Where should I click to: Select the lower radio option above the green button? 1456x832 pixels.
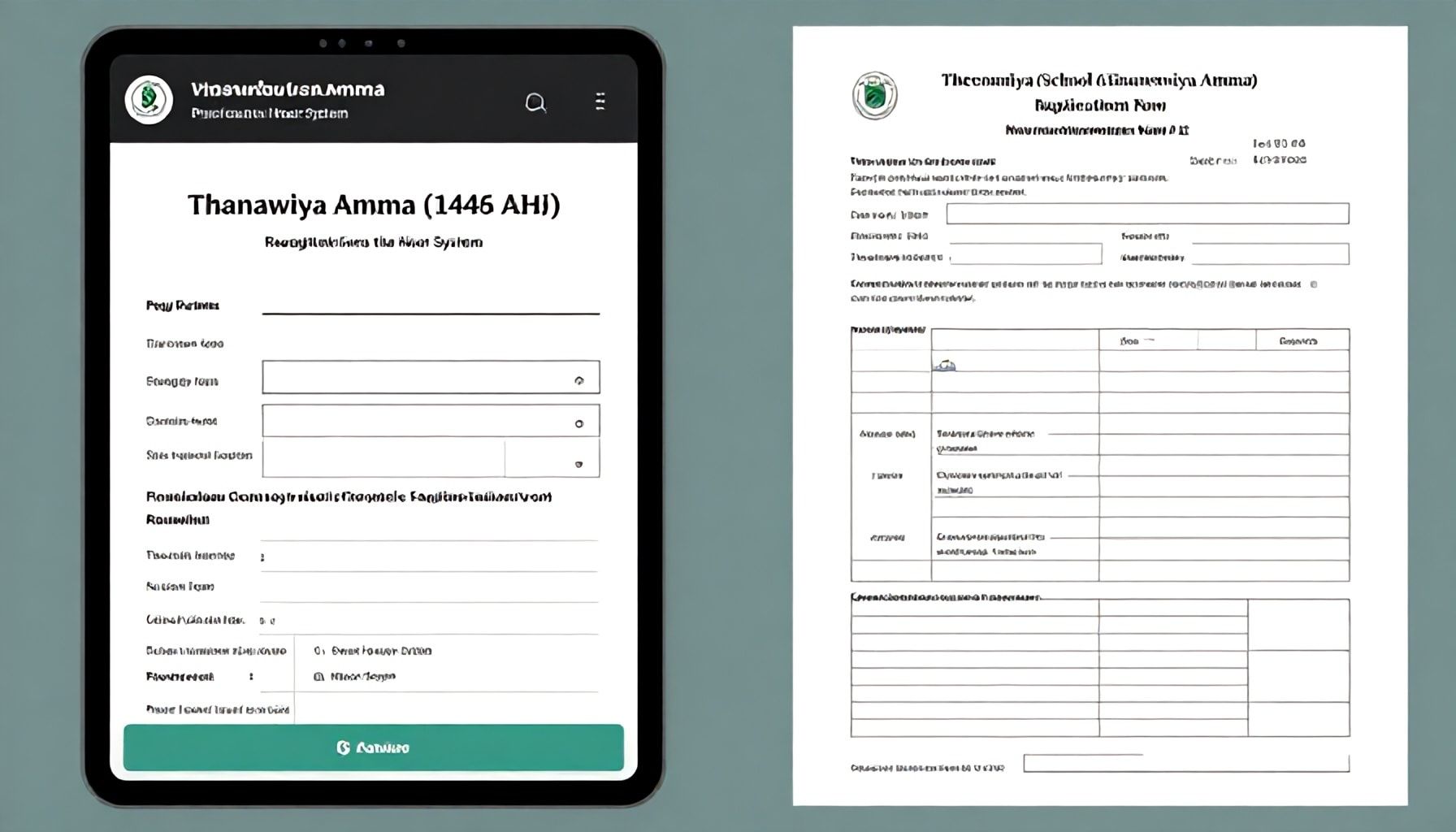[318, 676]
